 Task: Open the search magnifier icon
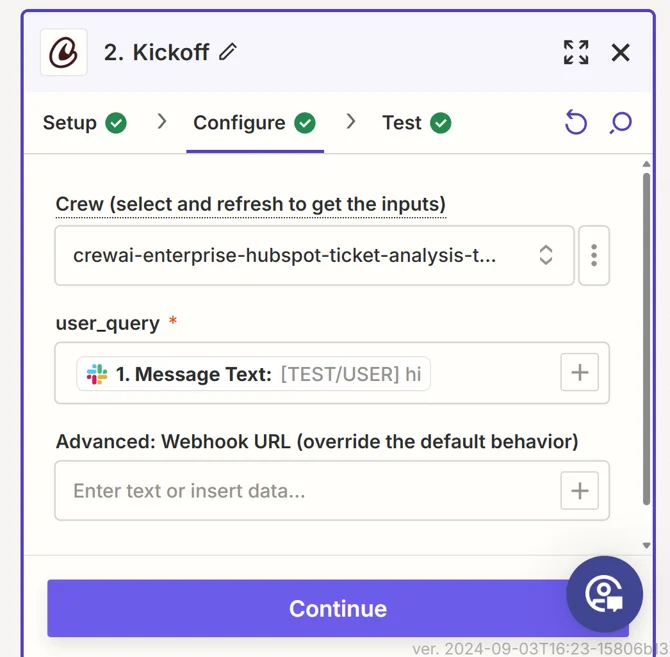coord(621,123)
